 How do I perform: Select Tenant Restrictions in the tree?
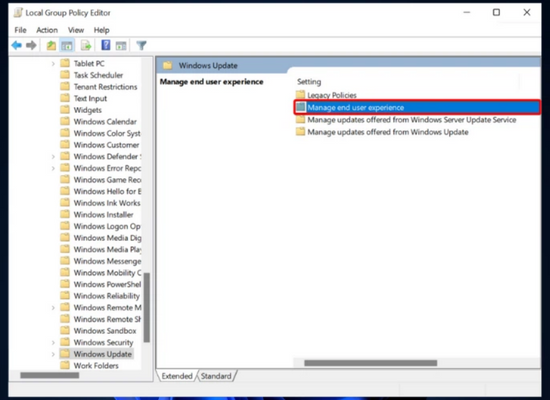coord(105,87)
